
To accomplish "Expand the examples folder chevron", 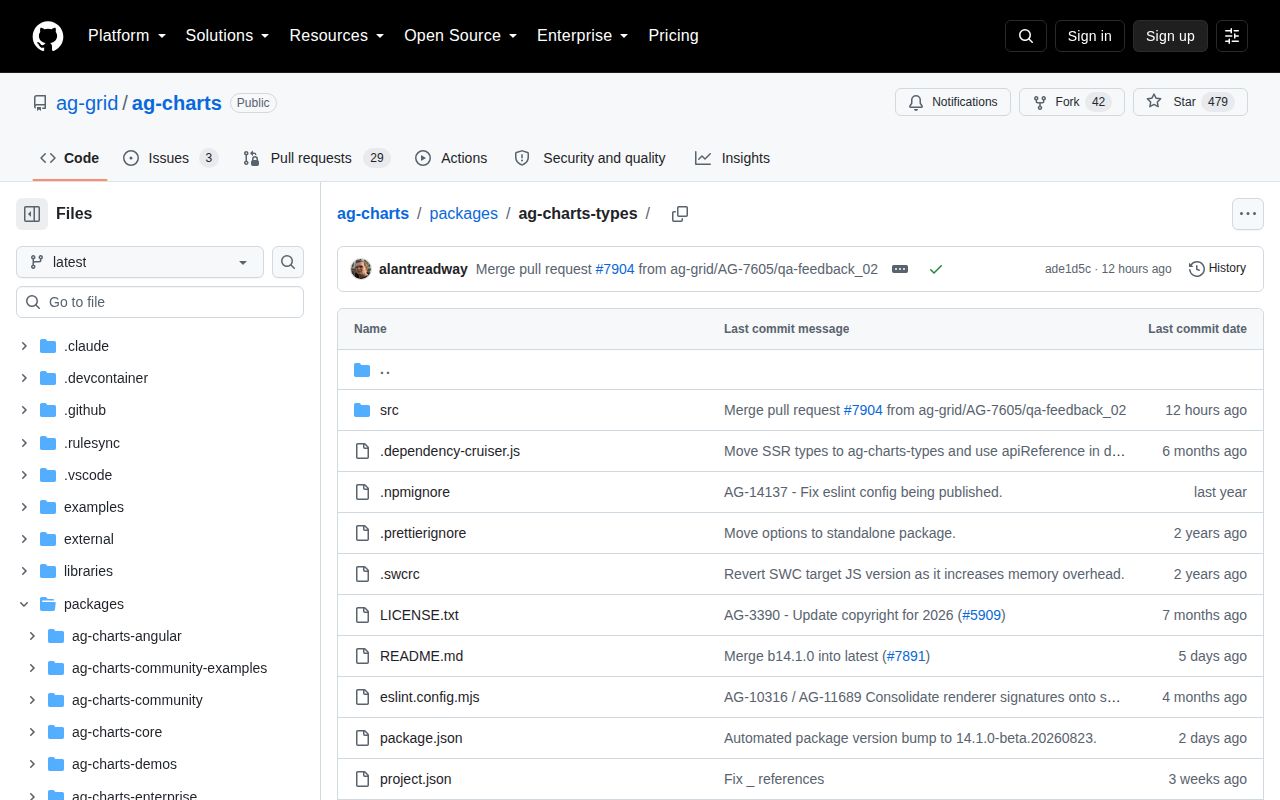I will coord(24,507).
